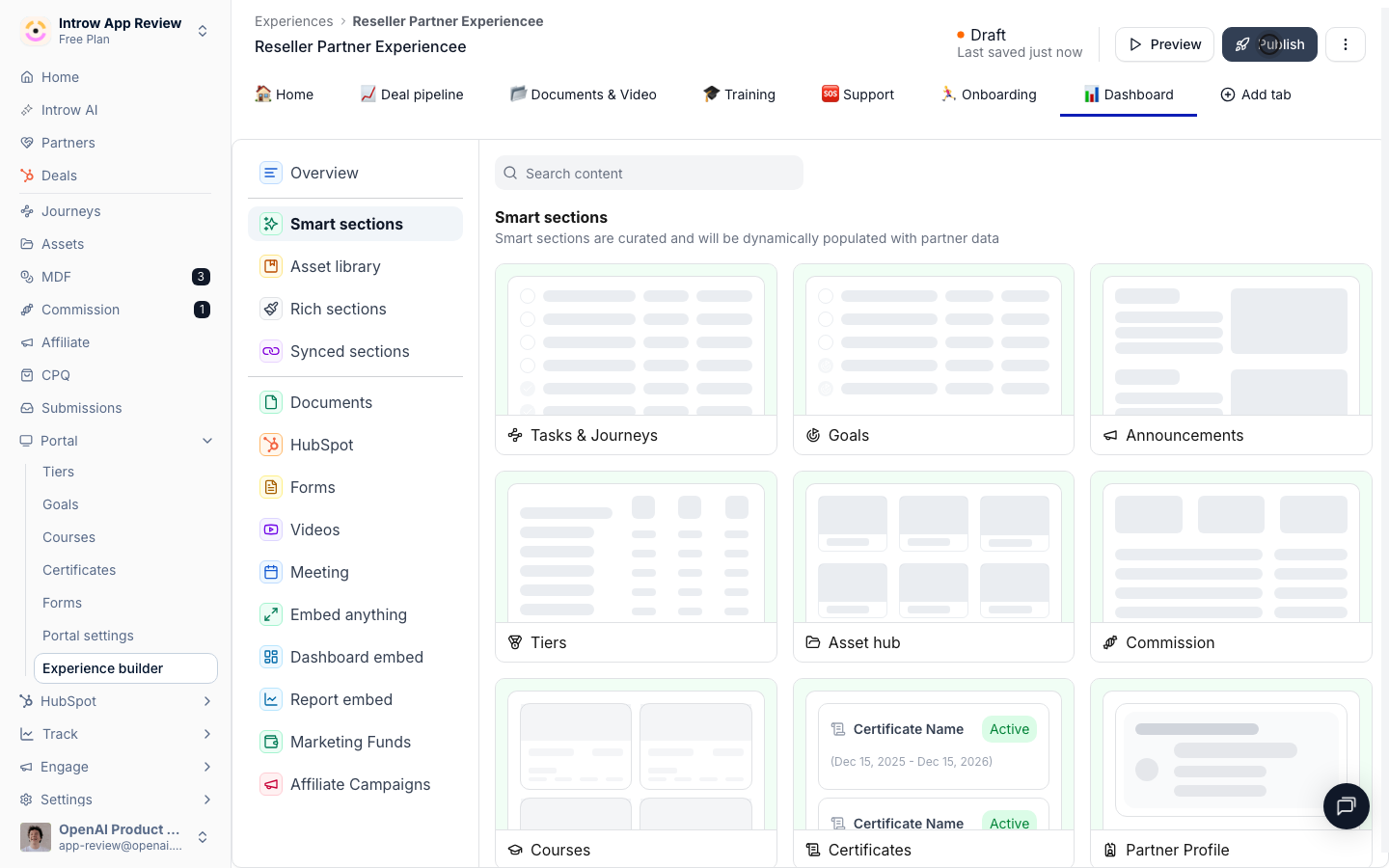Open the Training tab
The width and height of the screenshot is (1389, 868).
pos(739,95)
